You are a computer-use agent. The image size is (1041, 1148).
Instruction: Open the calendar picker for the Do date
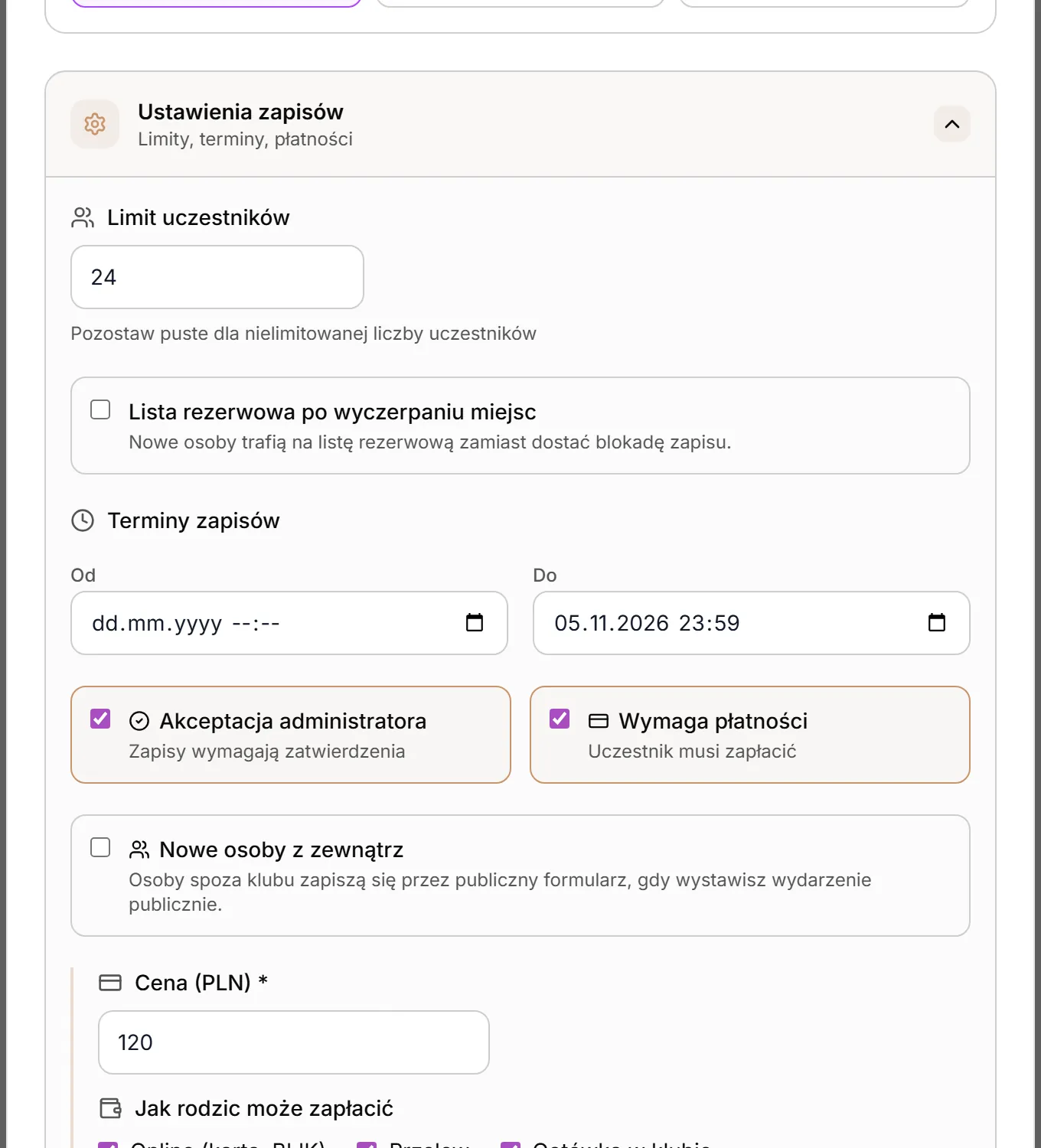pos(937,622)
